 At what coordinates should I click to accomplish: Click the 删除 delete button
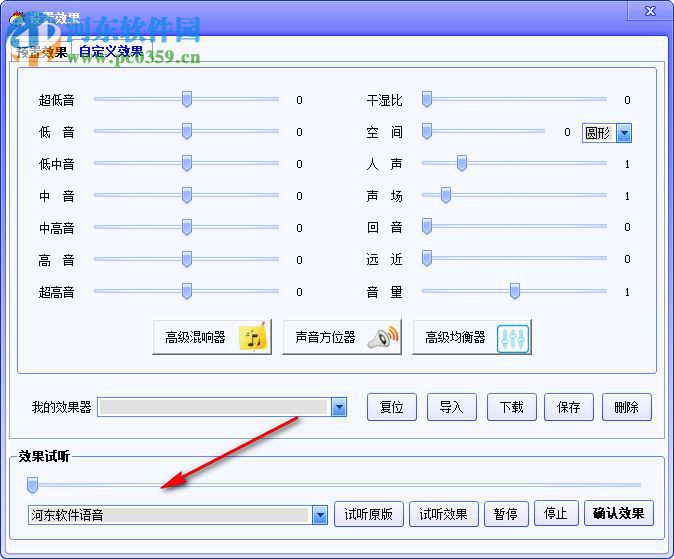pos(627,407)
